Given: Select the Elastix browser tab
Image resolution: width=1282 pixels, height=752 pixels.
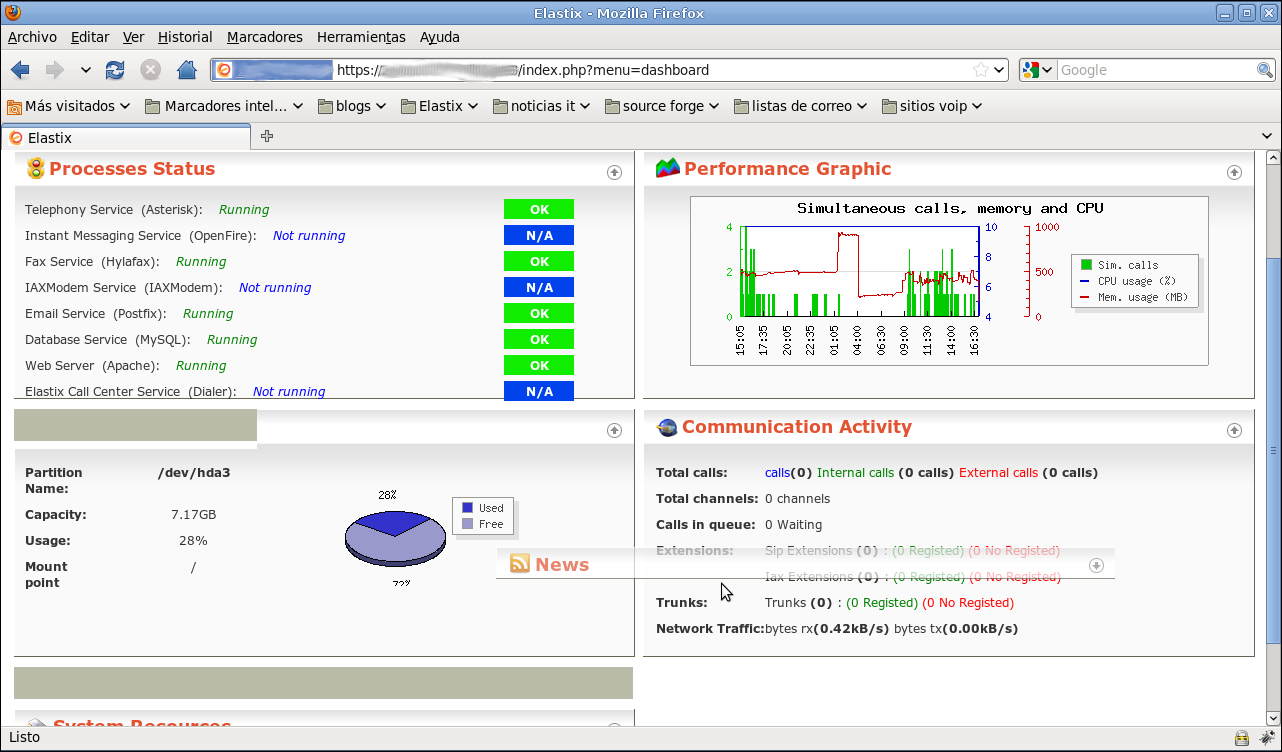Looking at the screenshot, I should (126, 138).
